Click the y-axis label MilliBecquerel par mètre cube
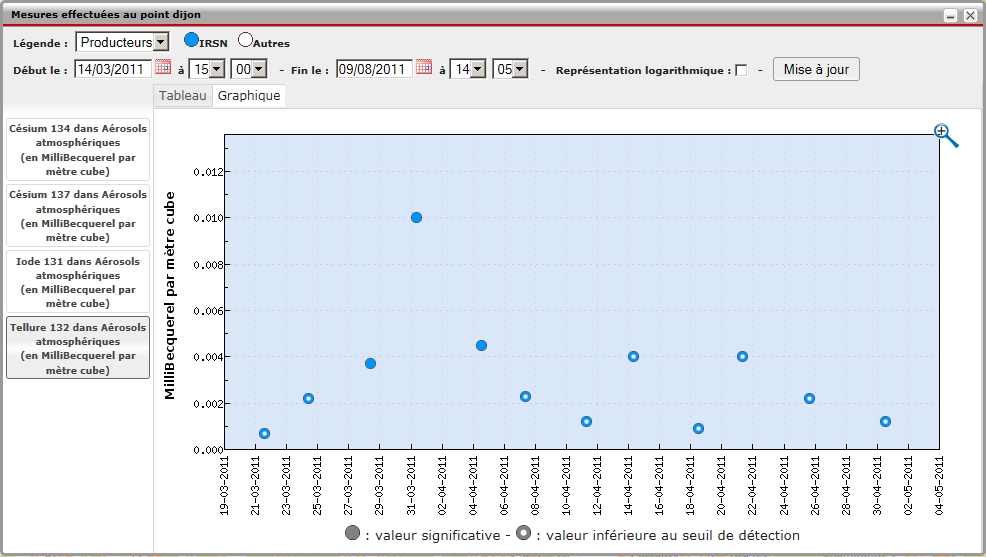This screenshot has height=557, width=986. [x=169, y=295]
